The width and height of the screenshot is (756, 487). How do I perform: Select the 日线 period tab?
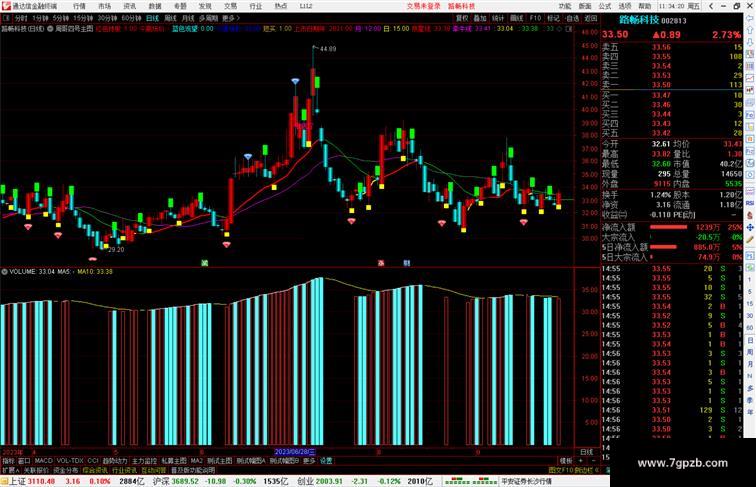(152, 18)
